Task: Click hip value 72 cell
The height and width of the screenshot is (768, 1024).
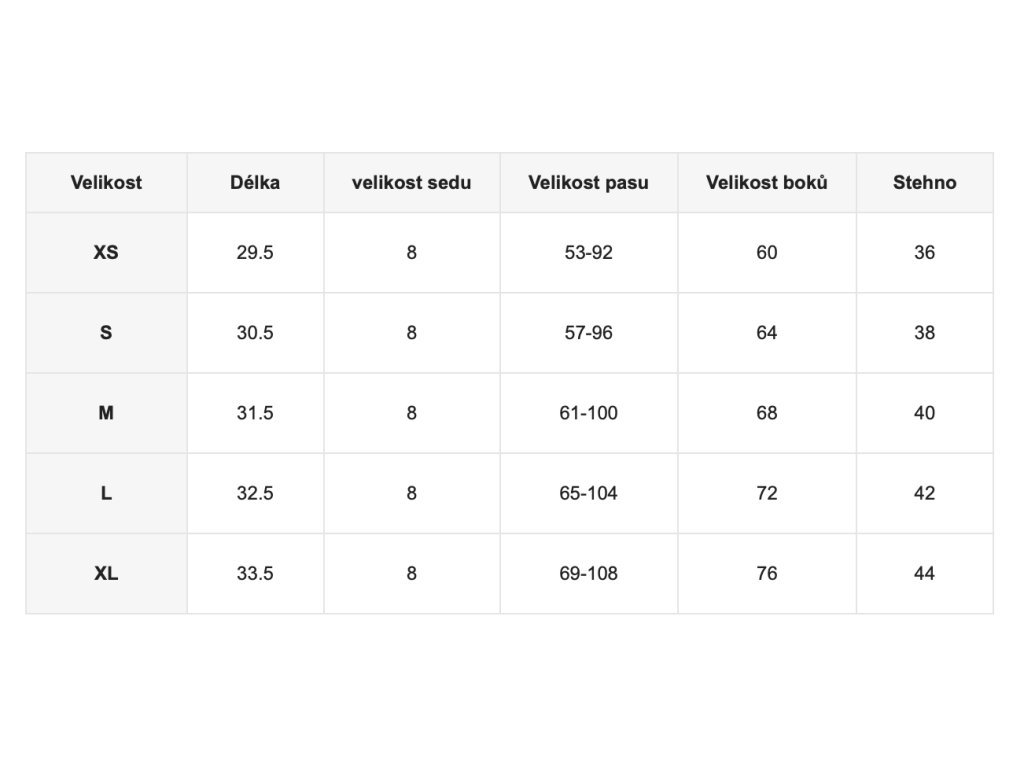Action: [766, 493]
